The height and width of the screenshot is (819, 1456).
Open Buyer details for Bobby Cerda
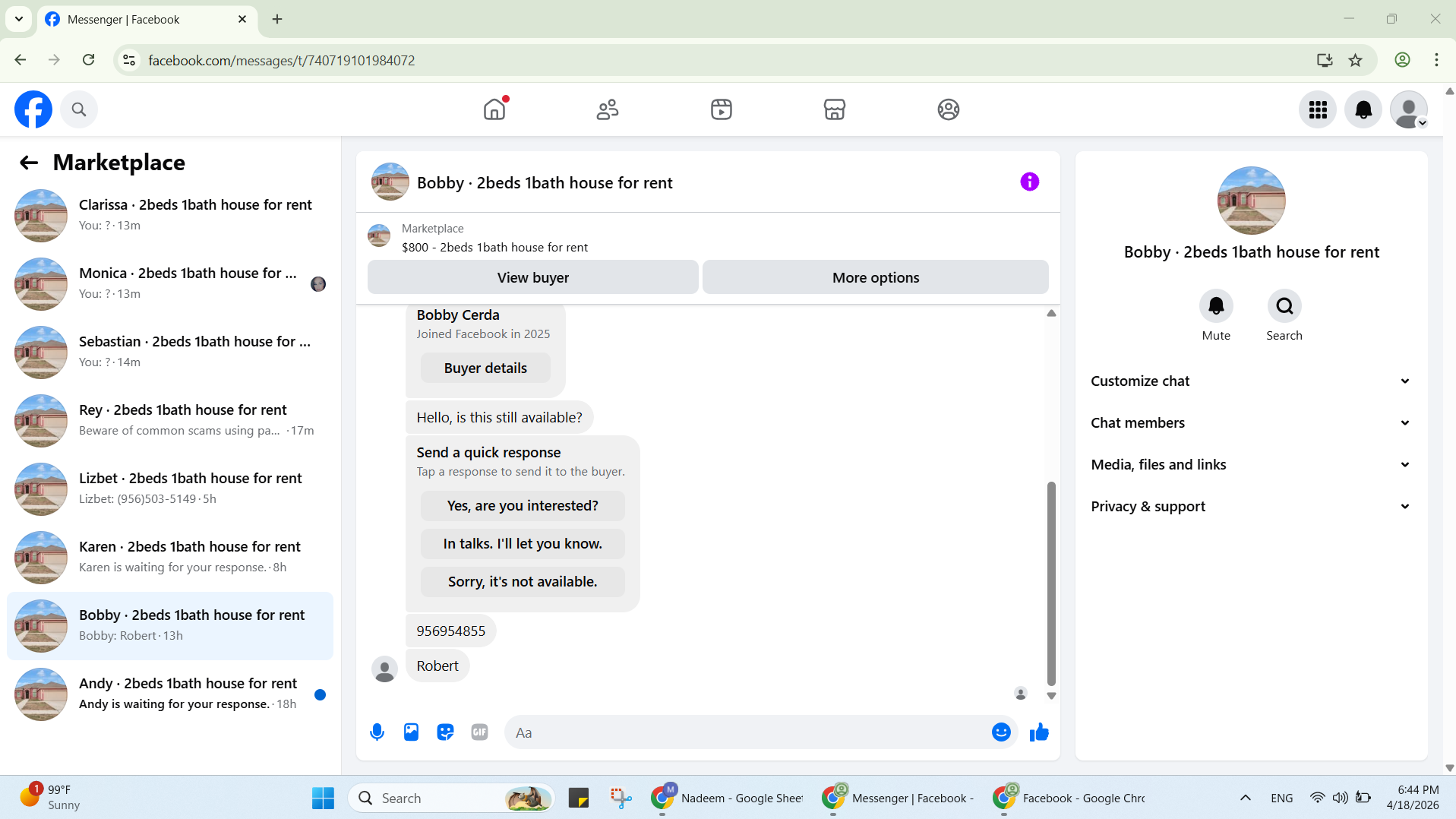[x=485, y=368]
